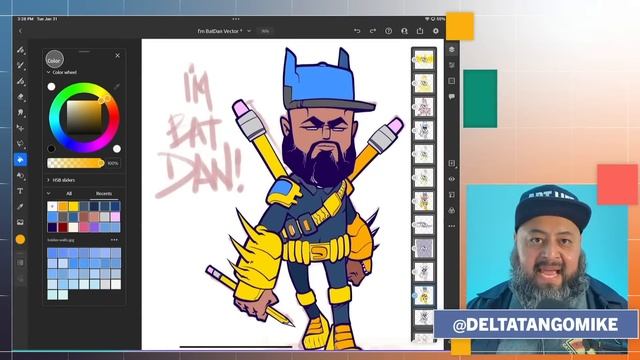Viewport: 640px width, 360px height.
Task: Select the pale pink swatch in Recents
Action: pos(115,217)
